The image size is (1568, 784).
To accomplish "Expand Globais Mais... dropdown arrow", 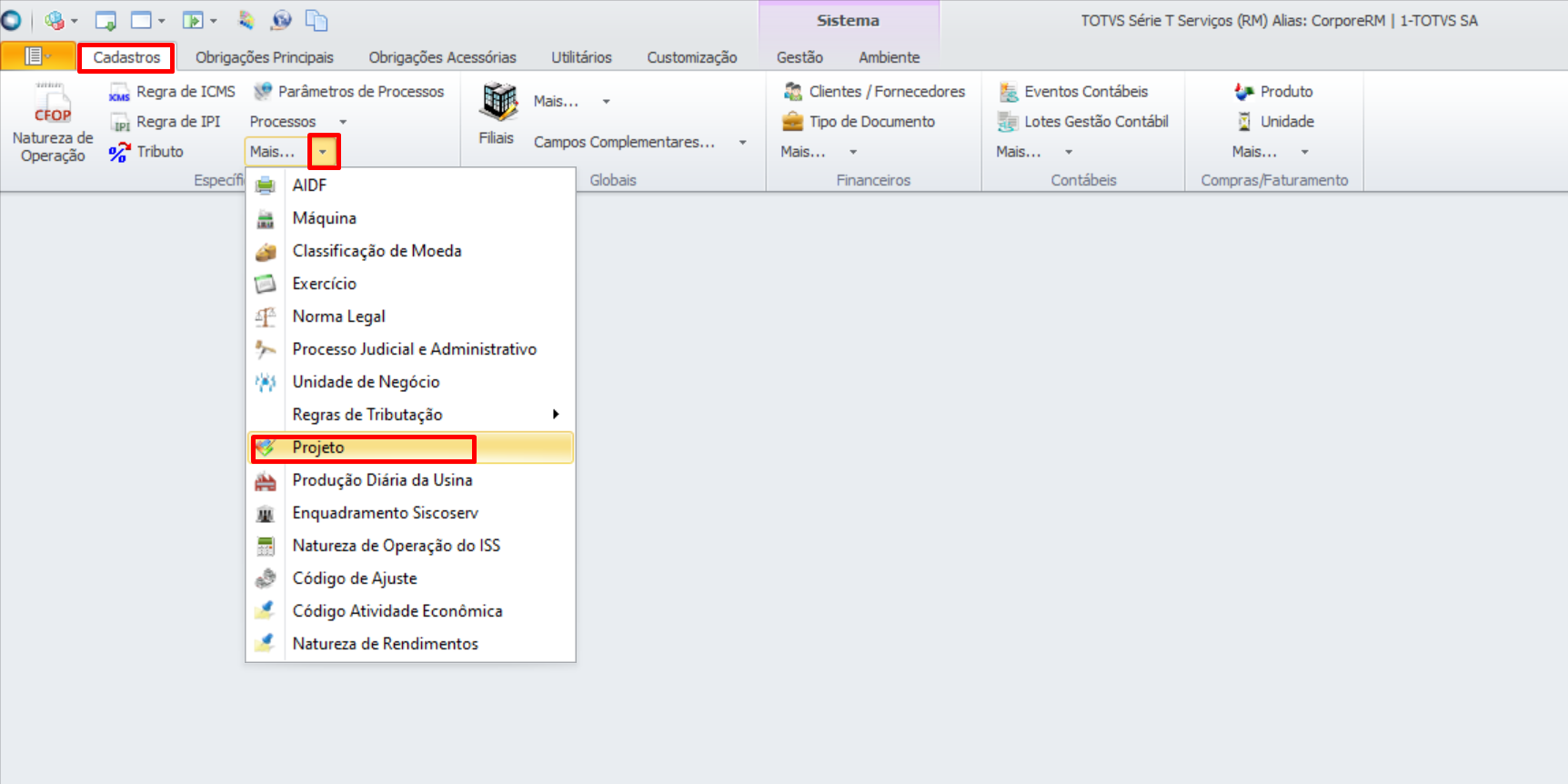I will point(606,102).
